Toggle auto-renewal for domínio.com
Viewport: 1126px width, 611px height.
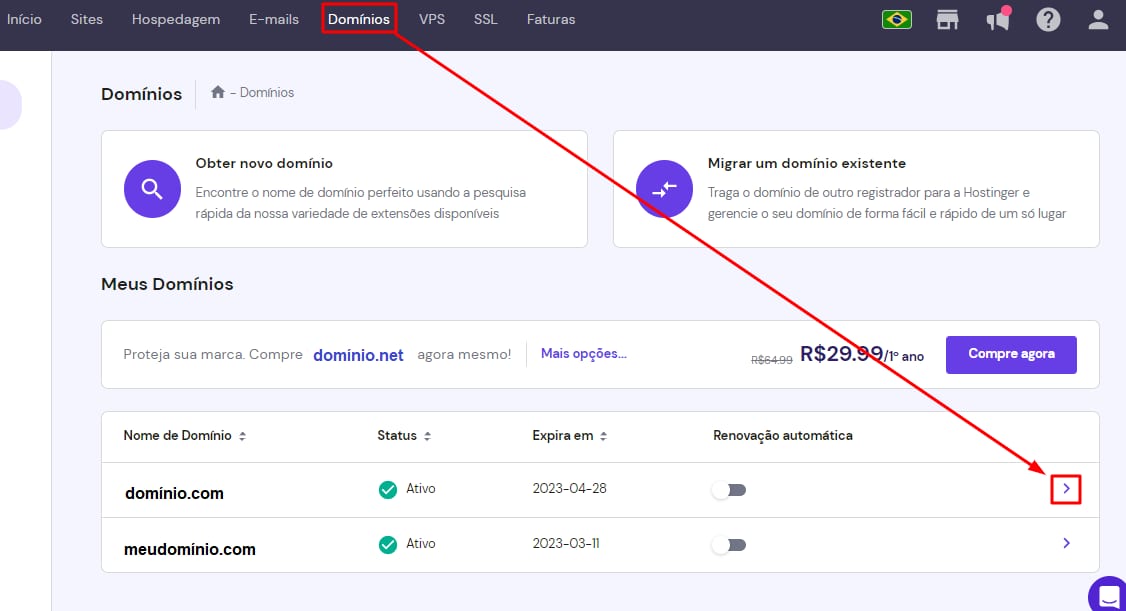pyautogui.click(x=728, y=490)
